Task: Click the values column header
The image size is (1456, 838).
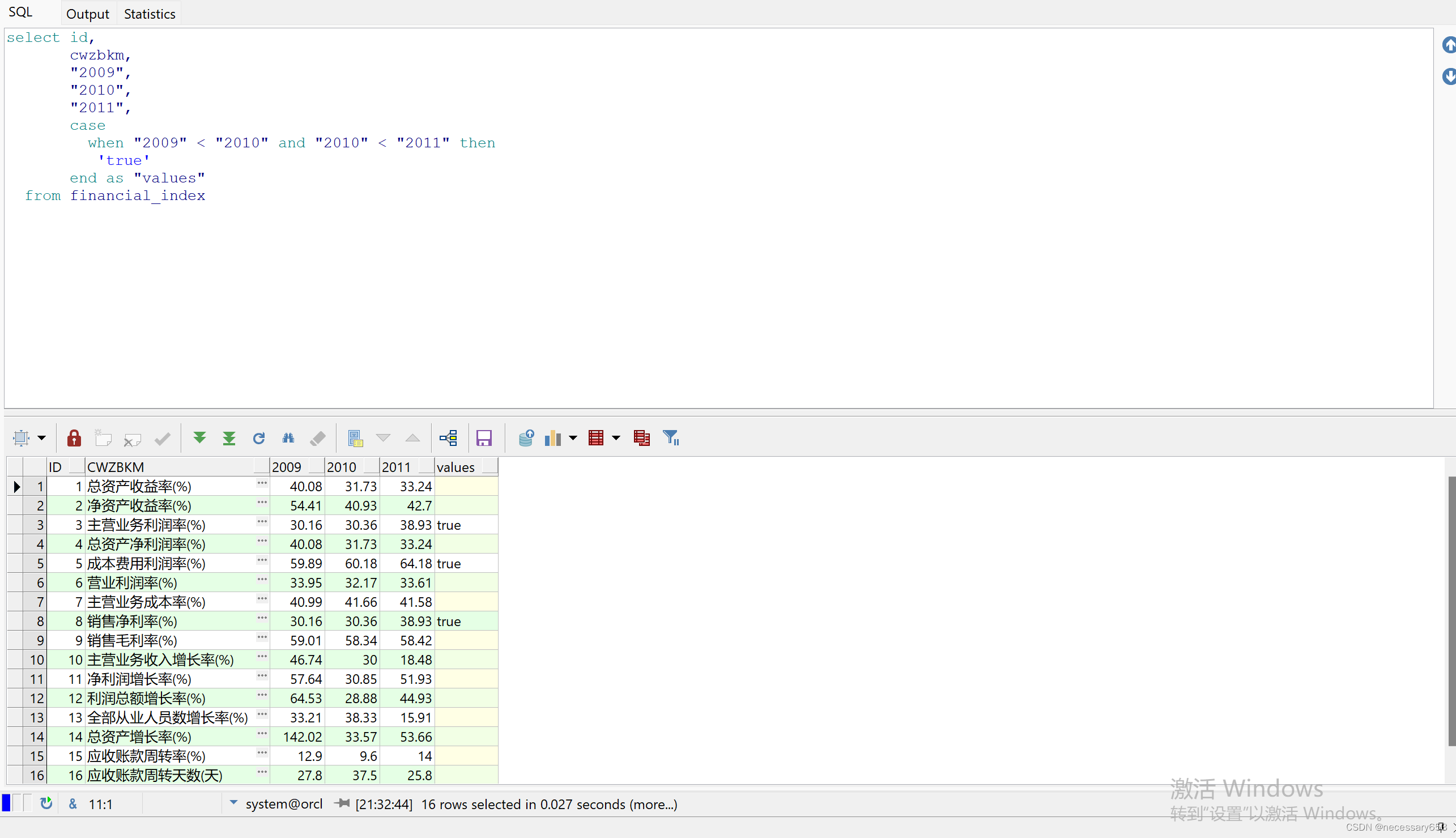Action: click(x=466, y=467)
